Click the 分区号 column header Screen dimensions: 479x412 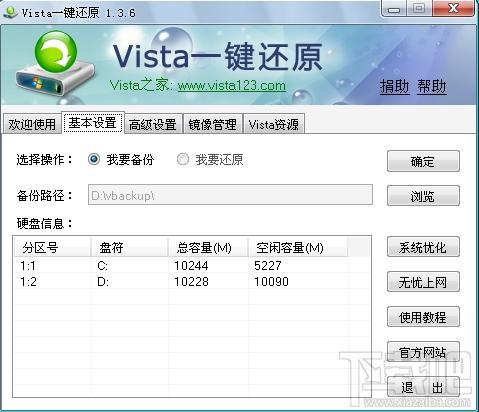coord(52,247)
